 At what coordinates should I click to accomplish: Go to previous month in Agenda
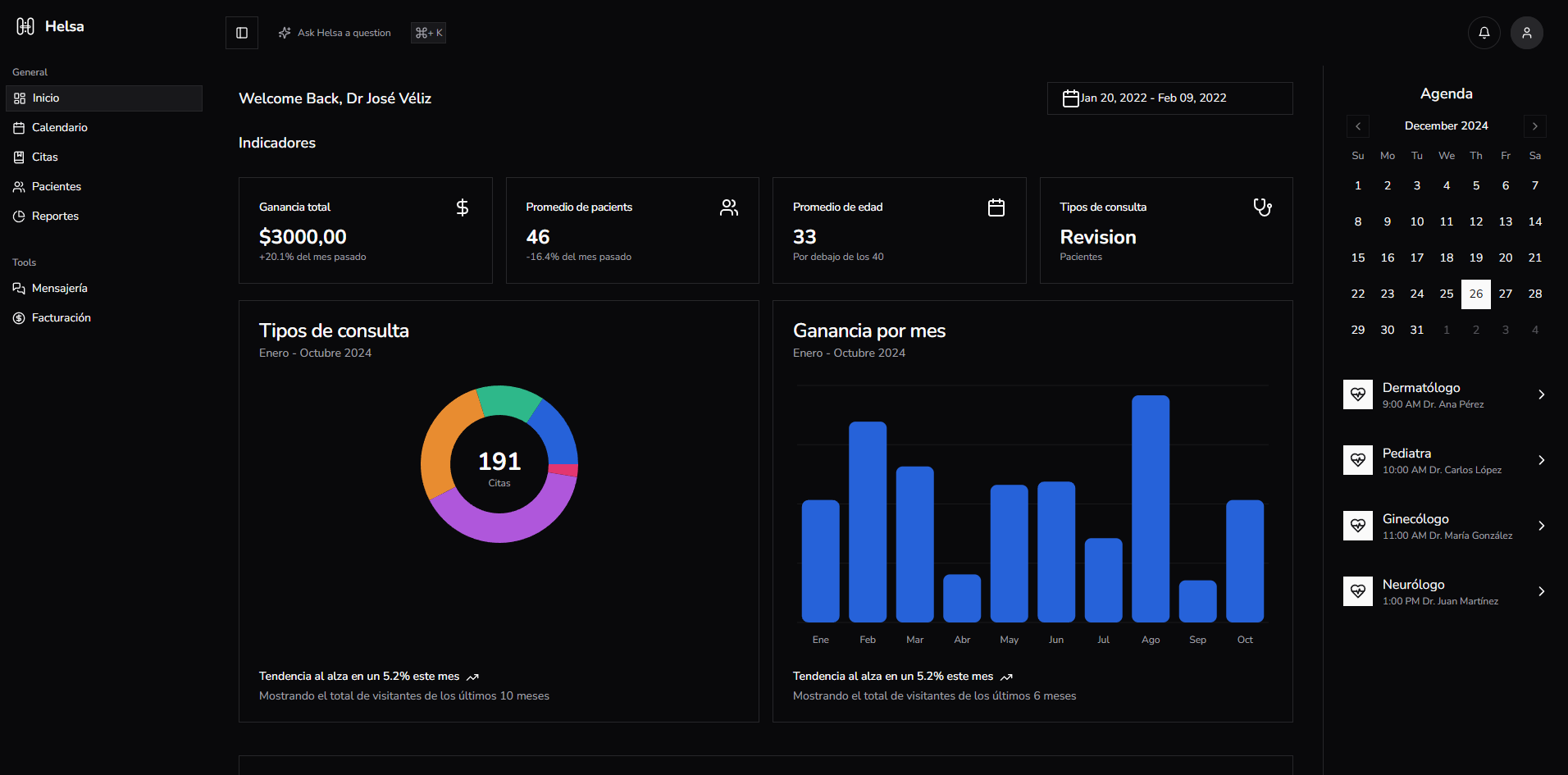pyautogui.click(x=1358, y=126)
